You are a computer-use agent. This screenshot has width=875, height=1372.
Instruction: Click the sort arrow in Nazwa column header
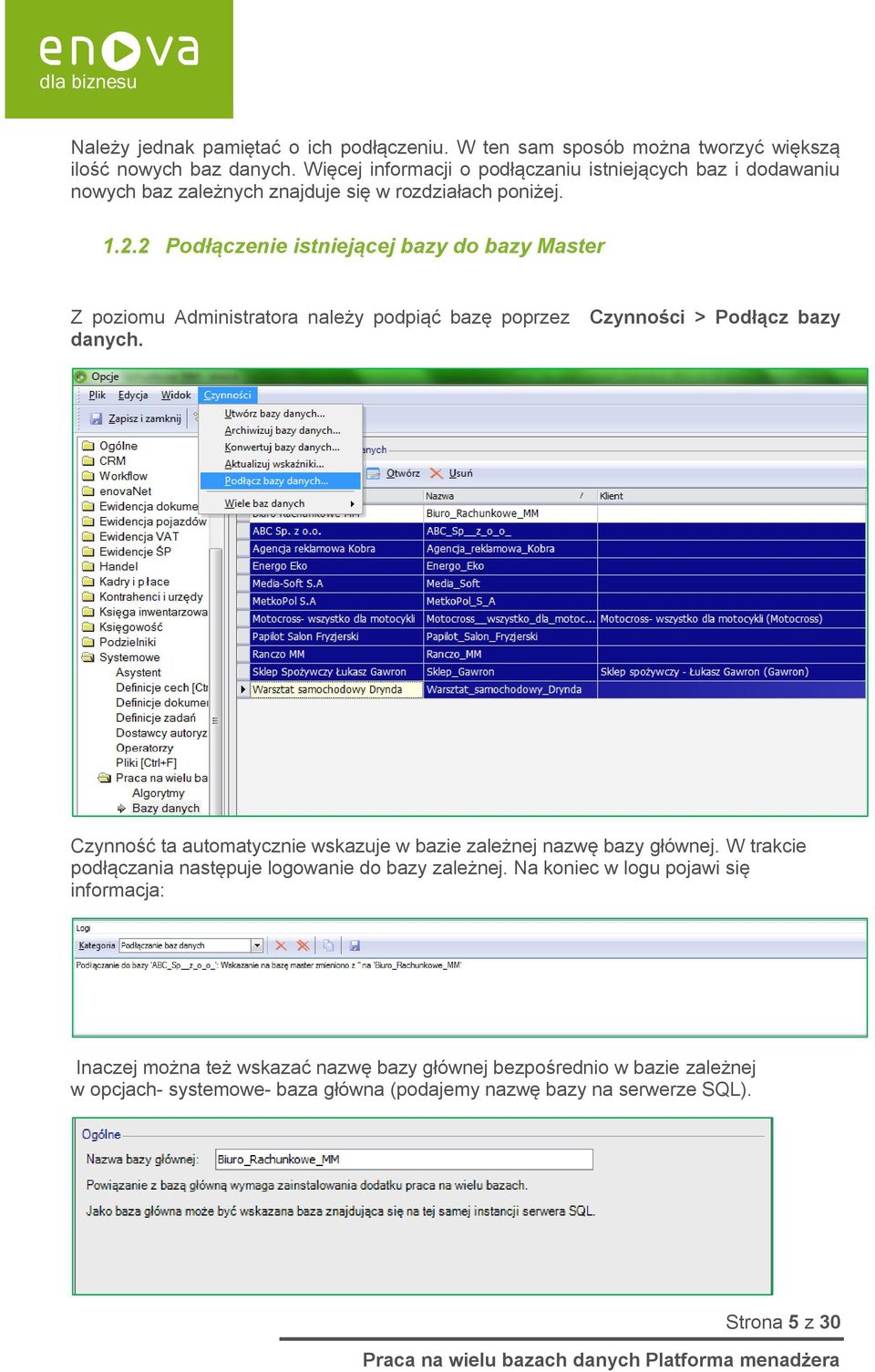582,496
